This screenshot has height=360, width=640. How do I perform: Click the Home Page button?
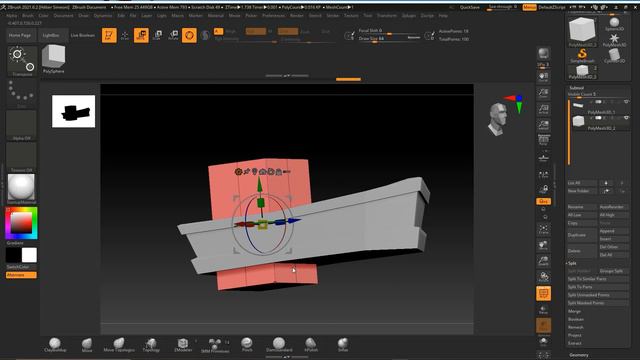[x=20, y=36]
